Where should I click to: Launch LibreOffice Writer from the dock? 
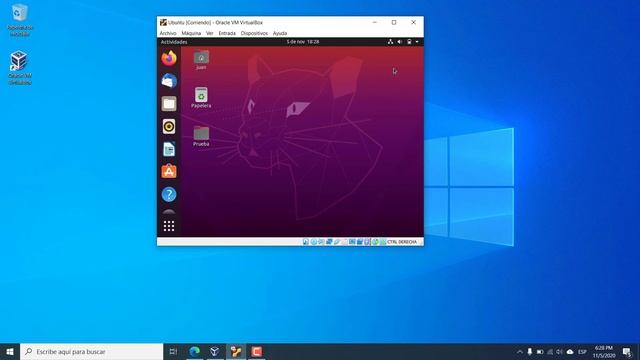[x=169, y=149]
